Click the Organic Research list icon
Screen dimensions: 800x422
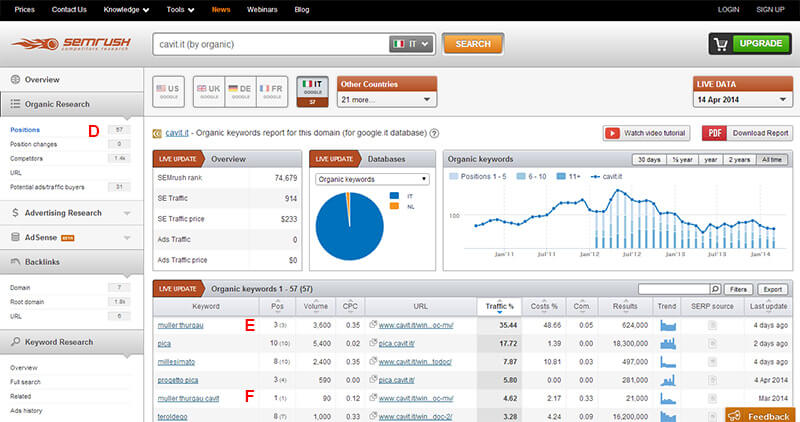(x=15, y=104)
